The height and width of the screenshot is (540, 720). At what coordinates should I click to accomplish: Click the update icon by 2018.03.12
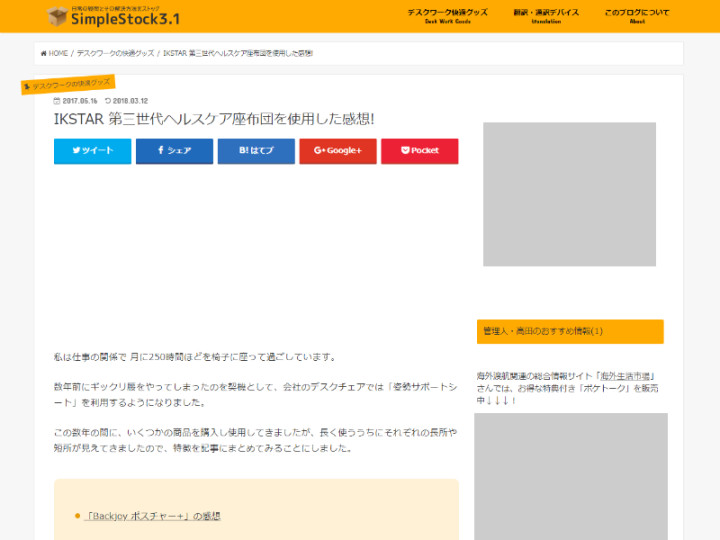pyautogui.click(x=108, y=101)
